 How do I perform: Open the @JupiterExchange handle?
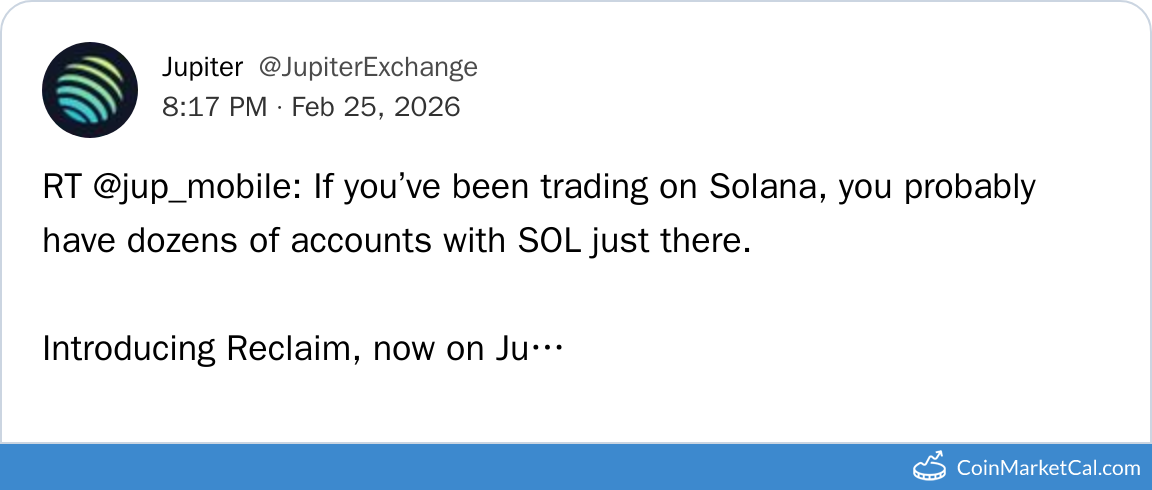368,67
